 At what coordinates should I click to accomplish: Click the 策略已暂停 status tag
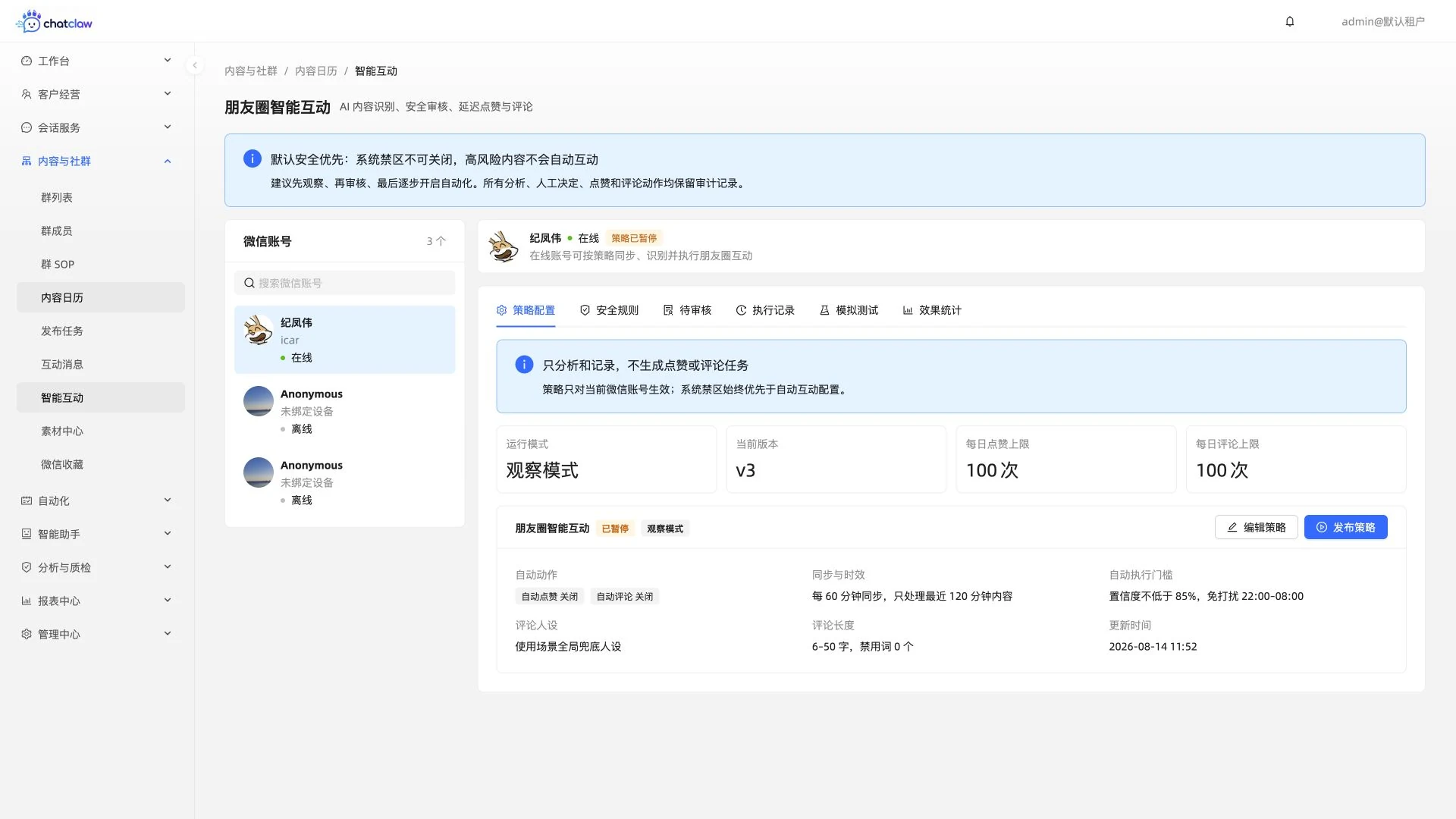pyautogui.click(x=634, y=238)
